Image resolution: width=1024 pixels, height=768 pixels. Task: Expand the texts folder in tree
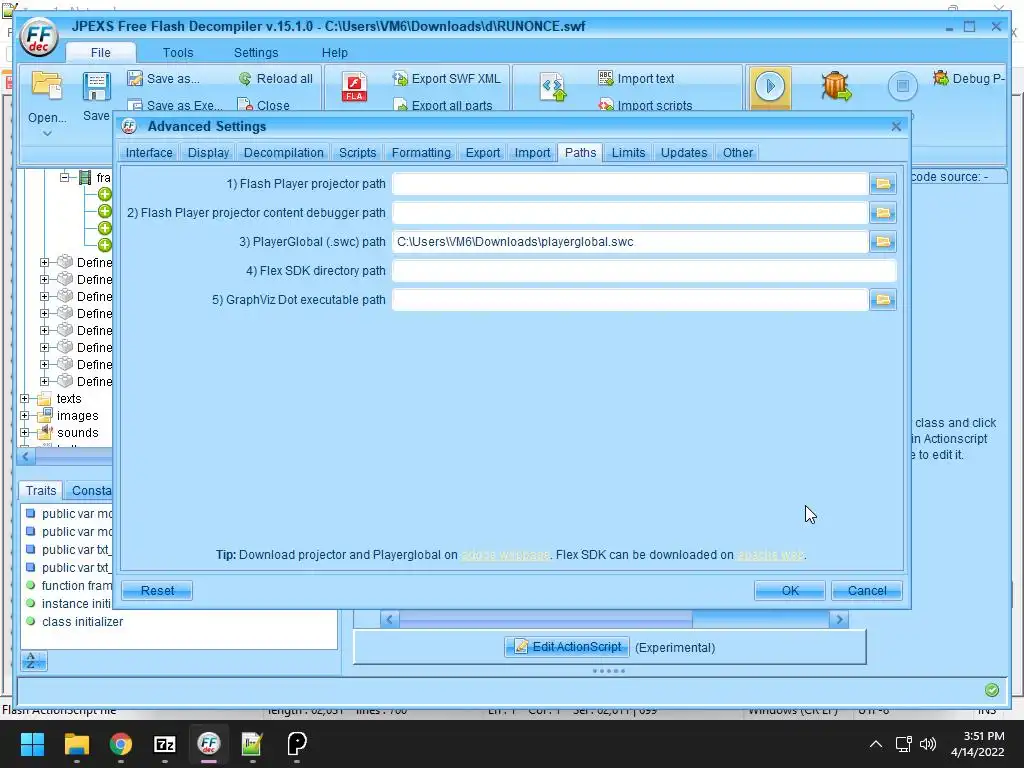tap(25, 398)
